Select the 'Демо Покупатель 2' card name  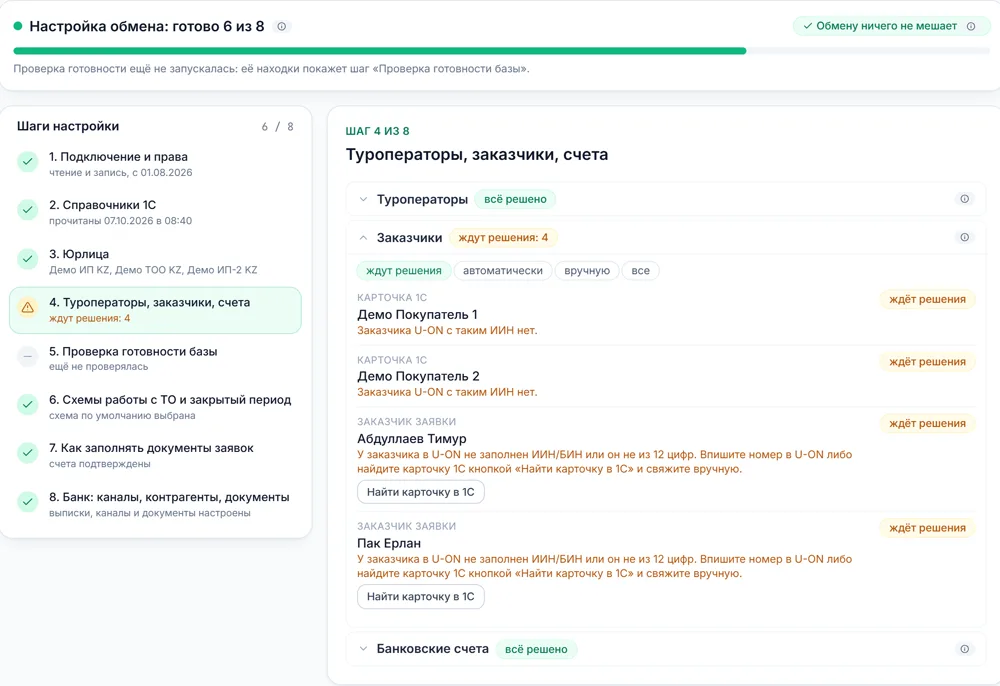pyautogui.click(x=418, y=376)
